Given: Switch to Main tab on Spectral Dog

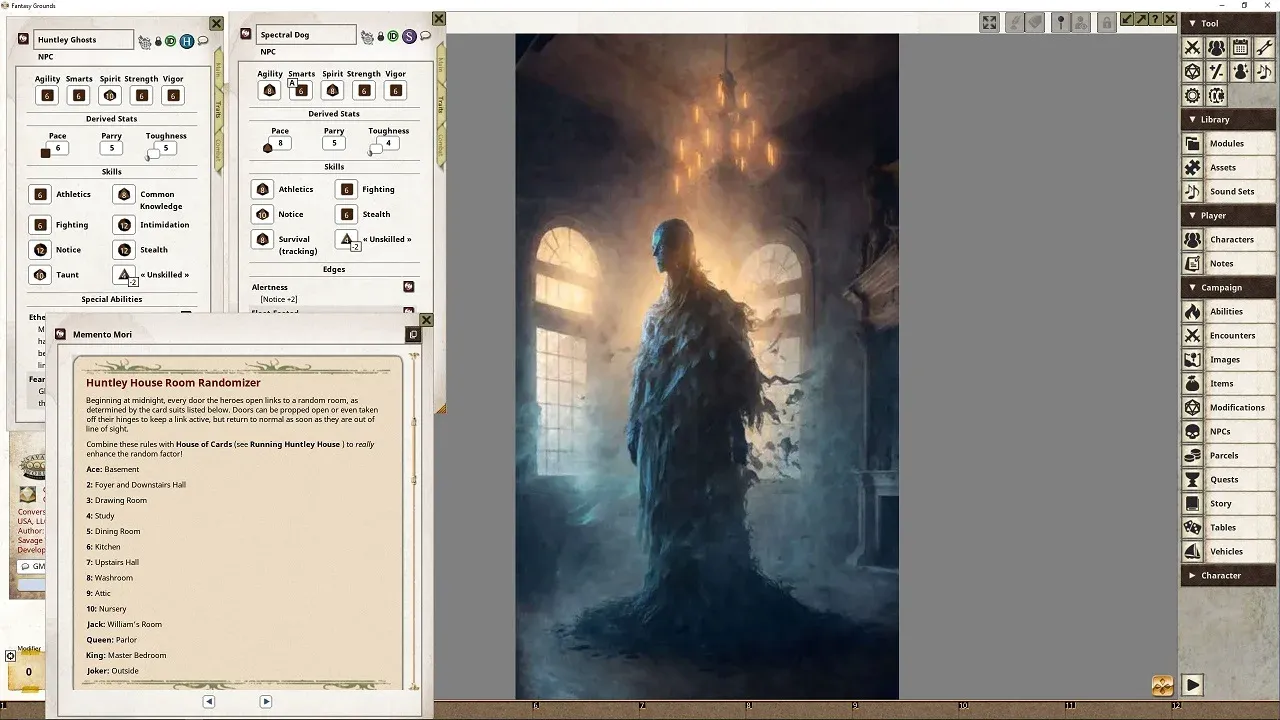Looking at the screenshot, I should tap(441, 65).
